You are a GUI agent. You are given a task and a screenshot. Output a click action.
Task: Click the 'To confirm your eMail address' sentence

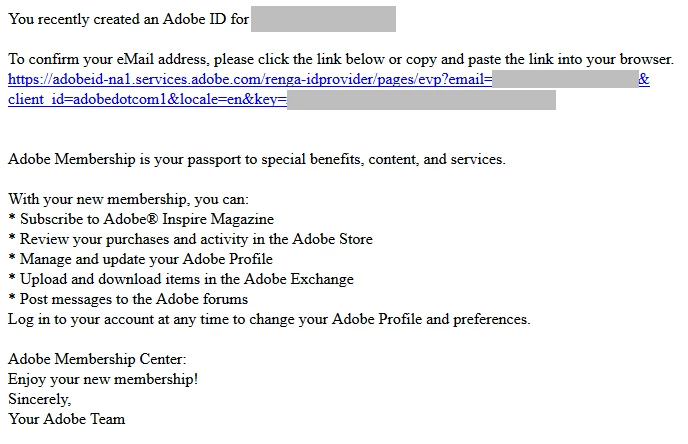click(341, 59)
